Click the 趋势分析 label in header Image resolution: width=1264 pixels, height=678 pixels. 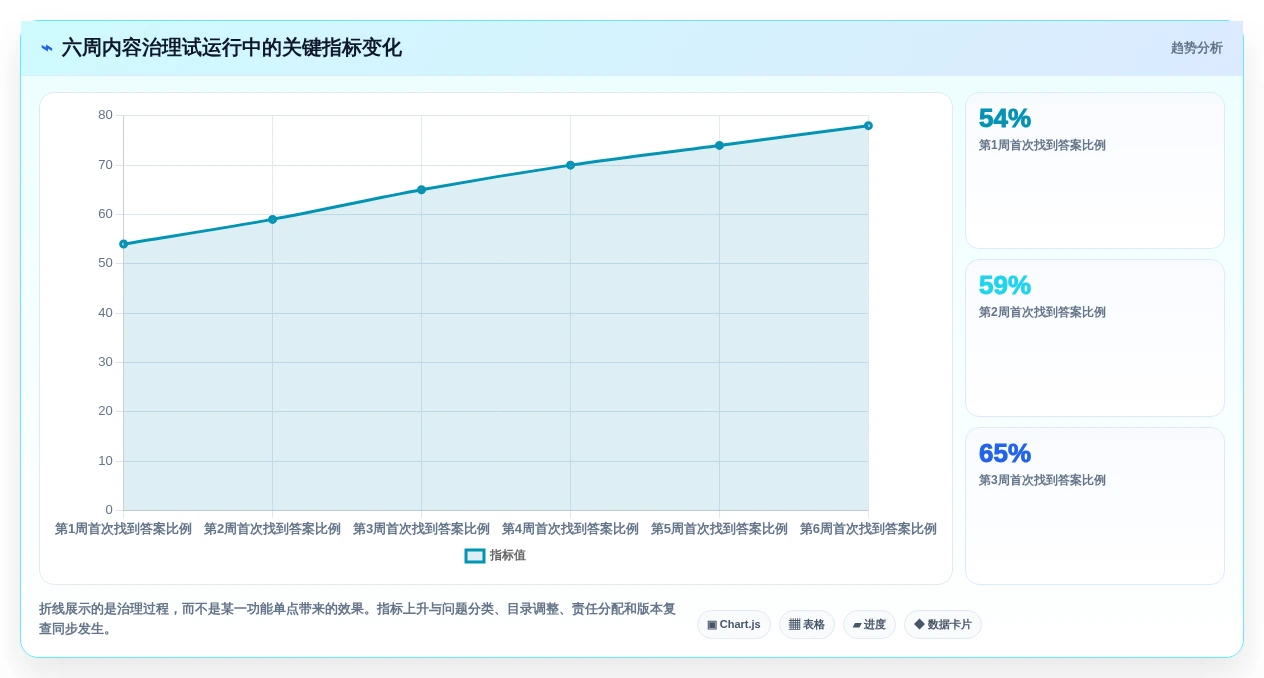(1196, 48)
